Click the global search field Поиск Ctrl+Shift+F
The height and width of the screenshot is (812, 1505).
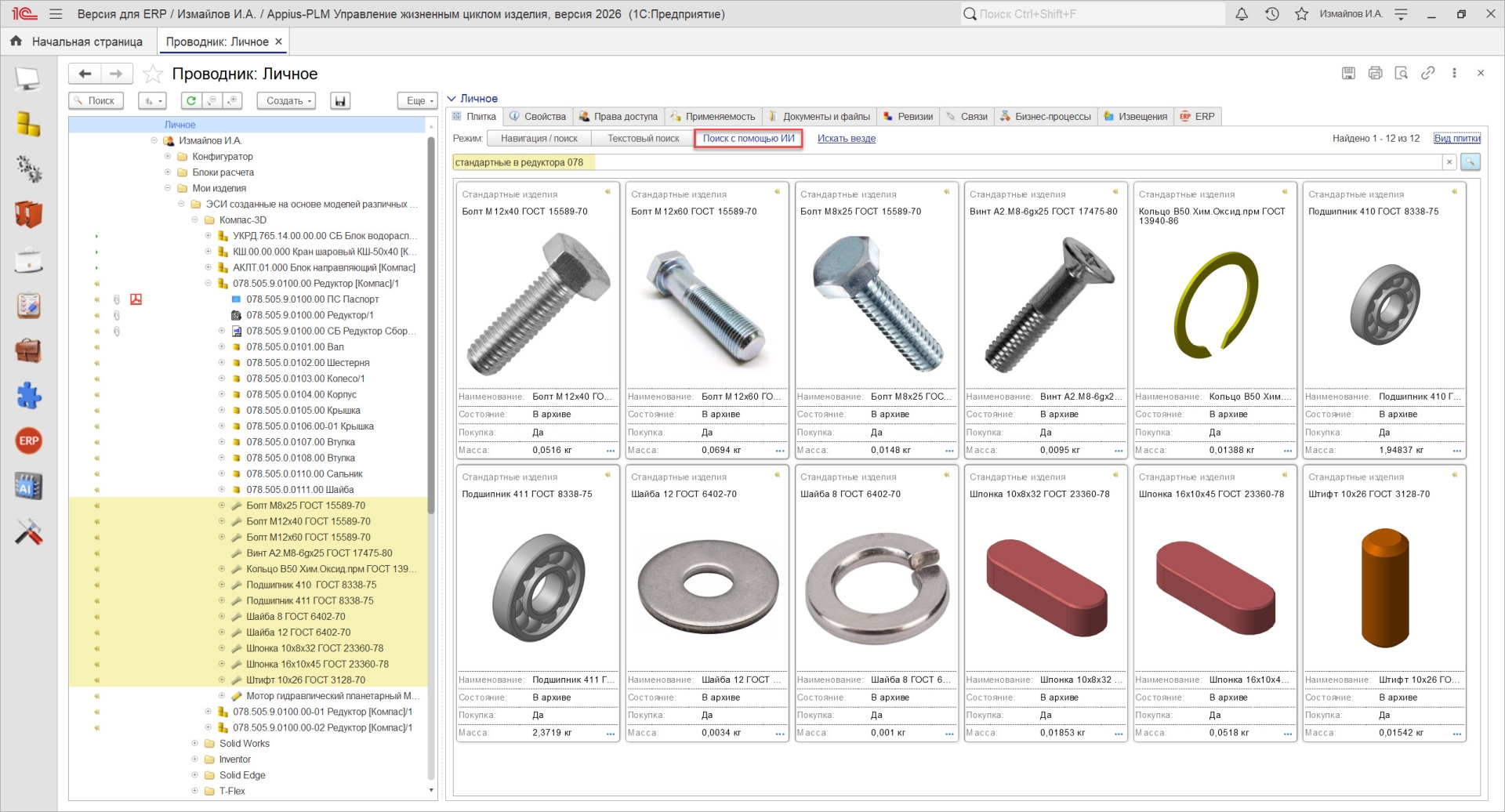pyautogui.click(x=1093, y=14)
